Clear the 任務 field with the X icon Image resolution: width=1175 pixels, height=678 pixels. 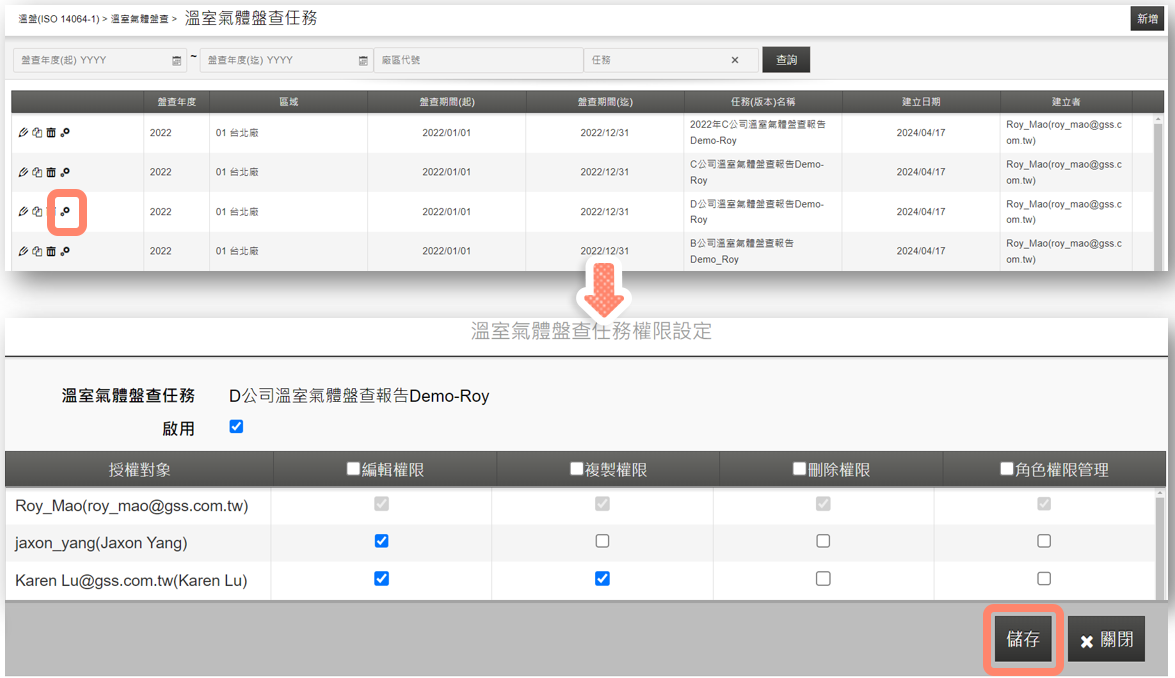tap(735, 60)
